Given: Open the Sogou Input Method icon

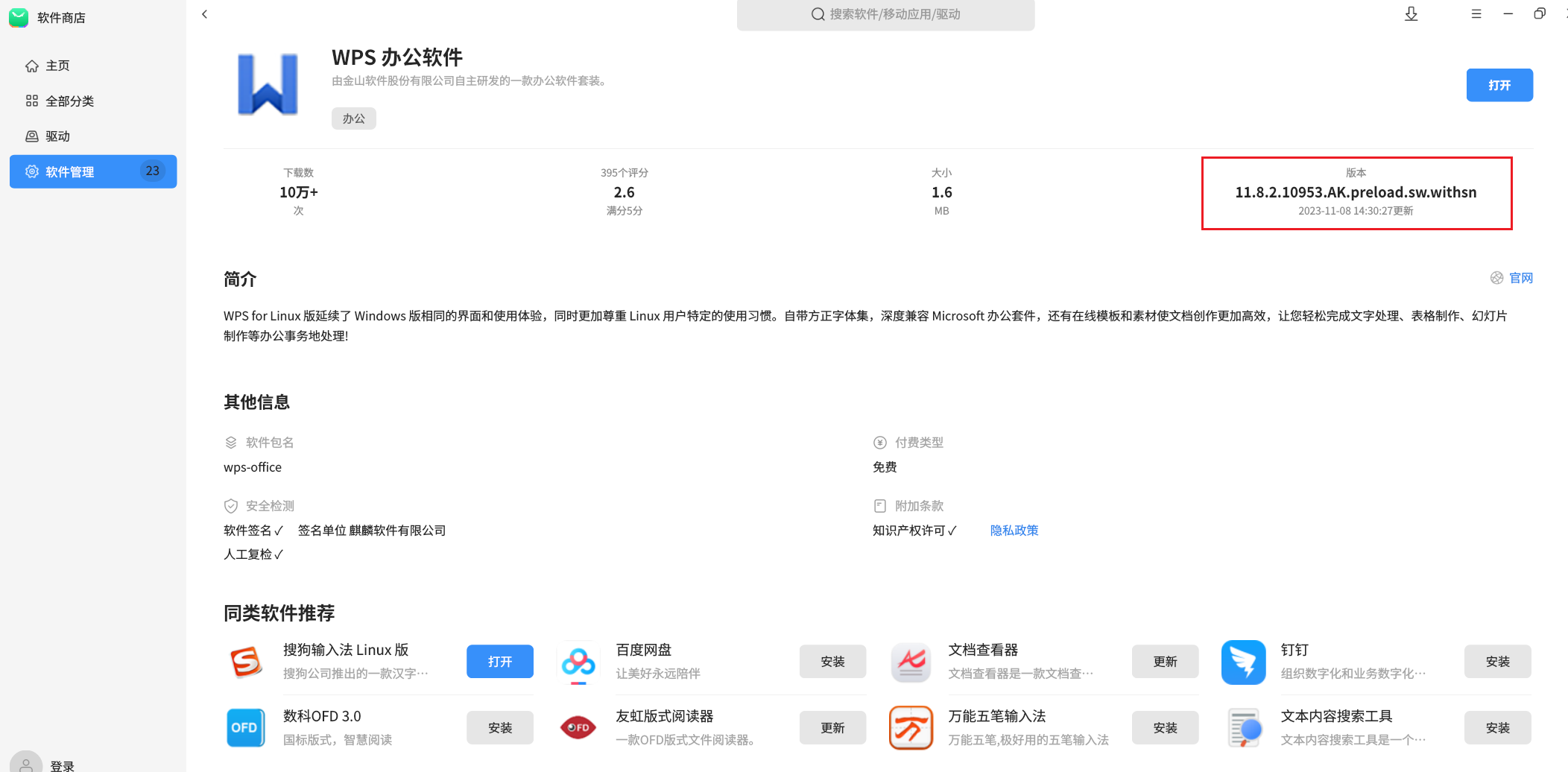Looking at the screenshot, I should [x=246, y=662].
